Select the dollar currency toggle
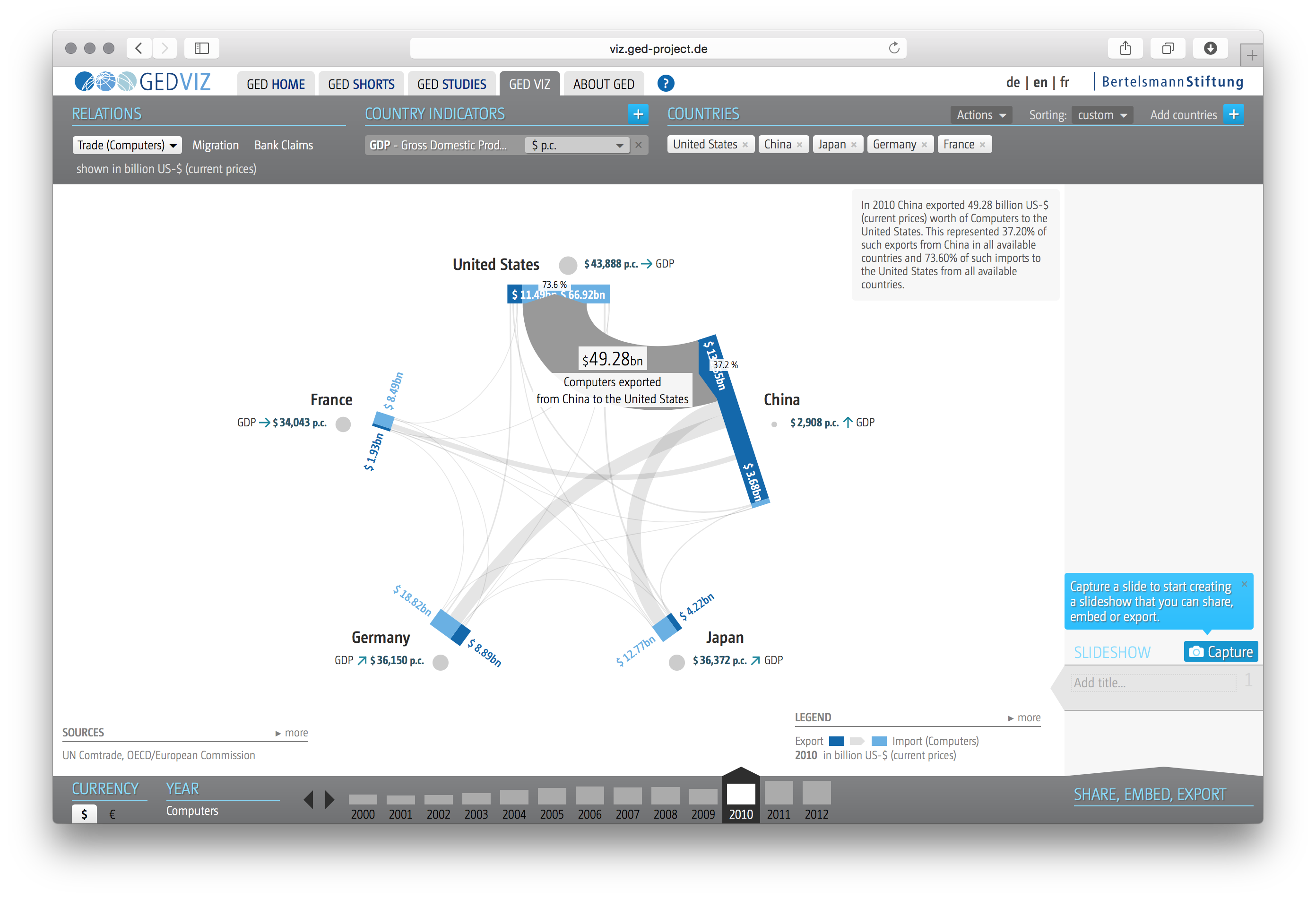 pos(84,814)
